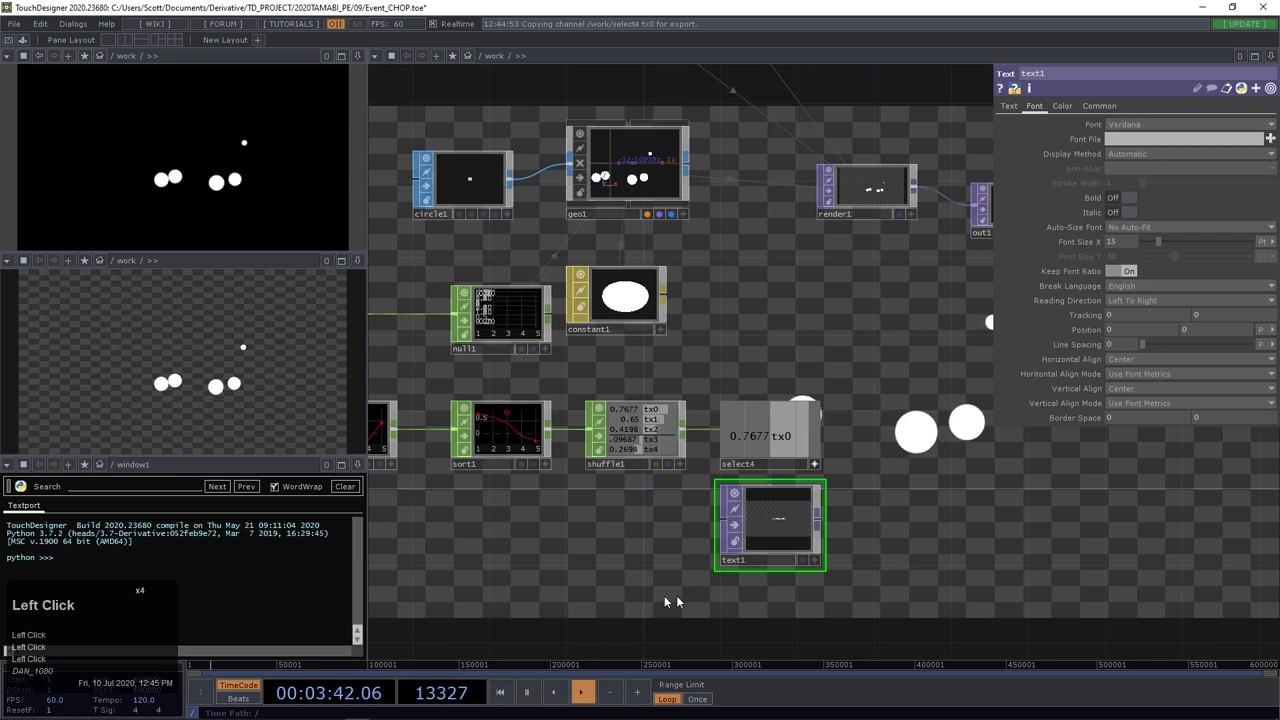Select the constant1 node viewer
The width and height of the screenshot is (1280, 720).
pos(625,297)
